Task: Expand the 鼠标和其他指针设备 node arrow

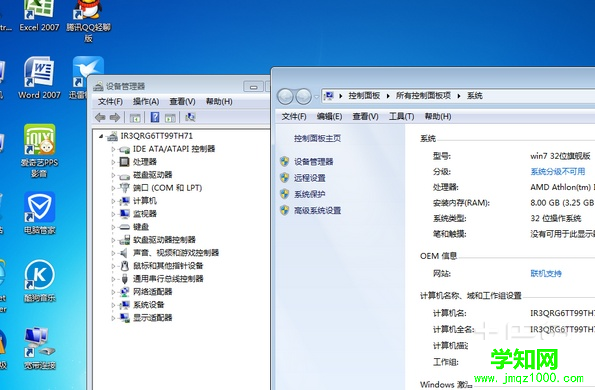Action: [x=113, y=266]
